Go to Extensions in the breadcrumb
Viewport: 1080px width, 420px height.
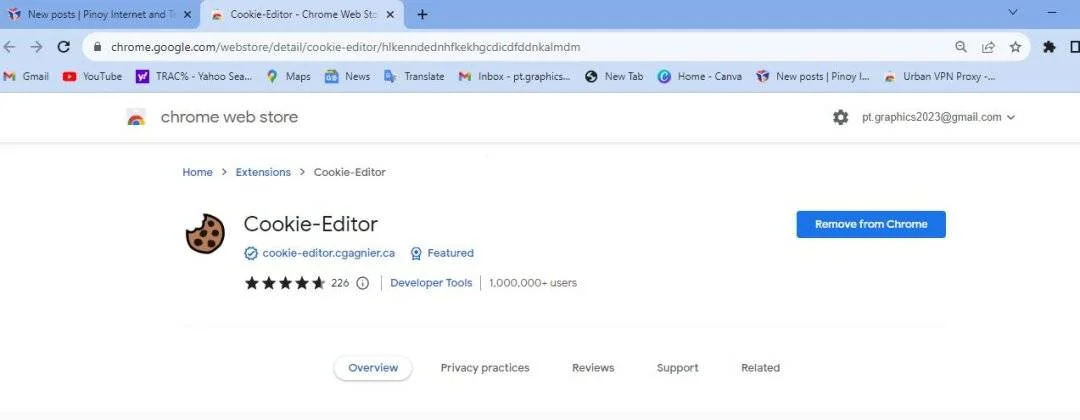click(263, 172)
